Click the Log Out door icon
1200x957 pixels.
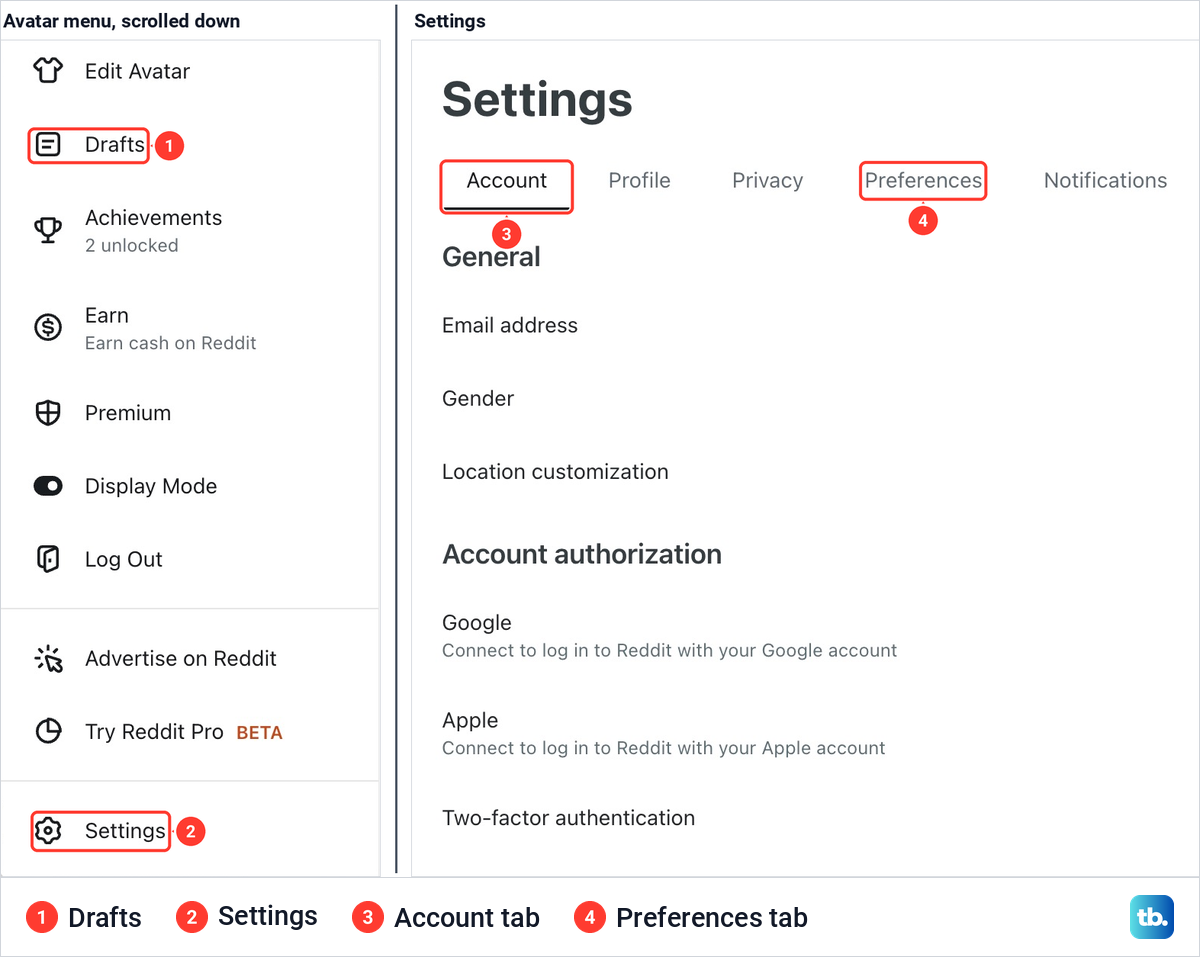(48, 559)
